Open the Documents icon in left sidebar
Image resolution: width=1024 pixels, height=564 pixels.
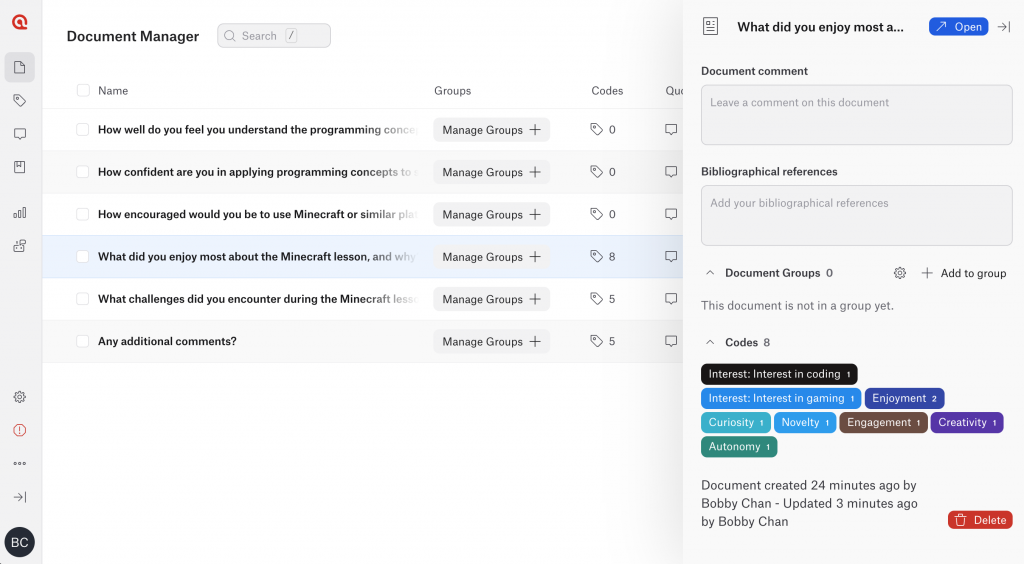20,67
